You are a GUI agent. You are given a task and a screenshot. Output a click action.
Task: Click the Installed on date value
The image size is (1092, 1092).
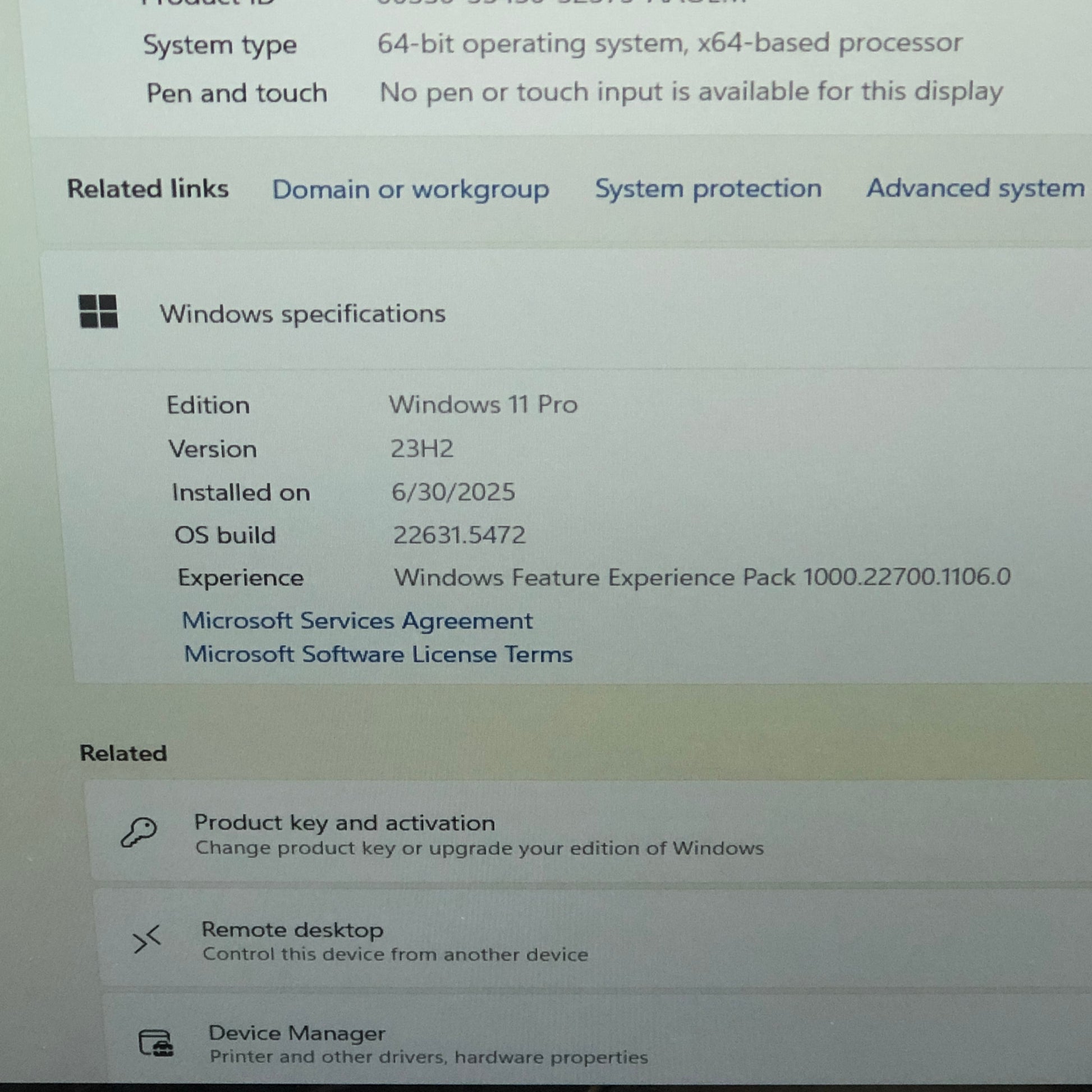click(453, 492)
